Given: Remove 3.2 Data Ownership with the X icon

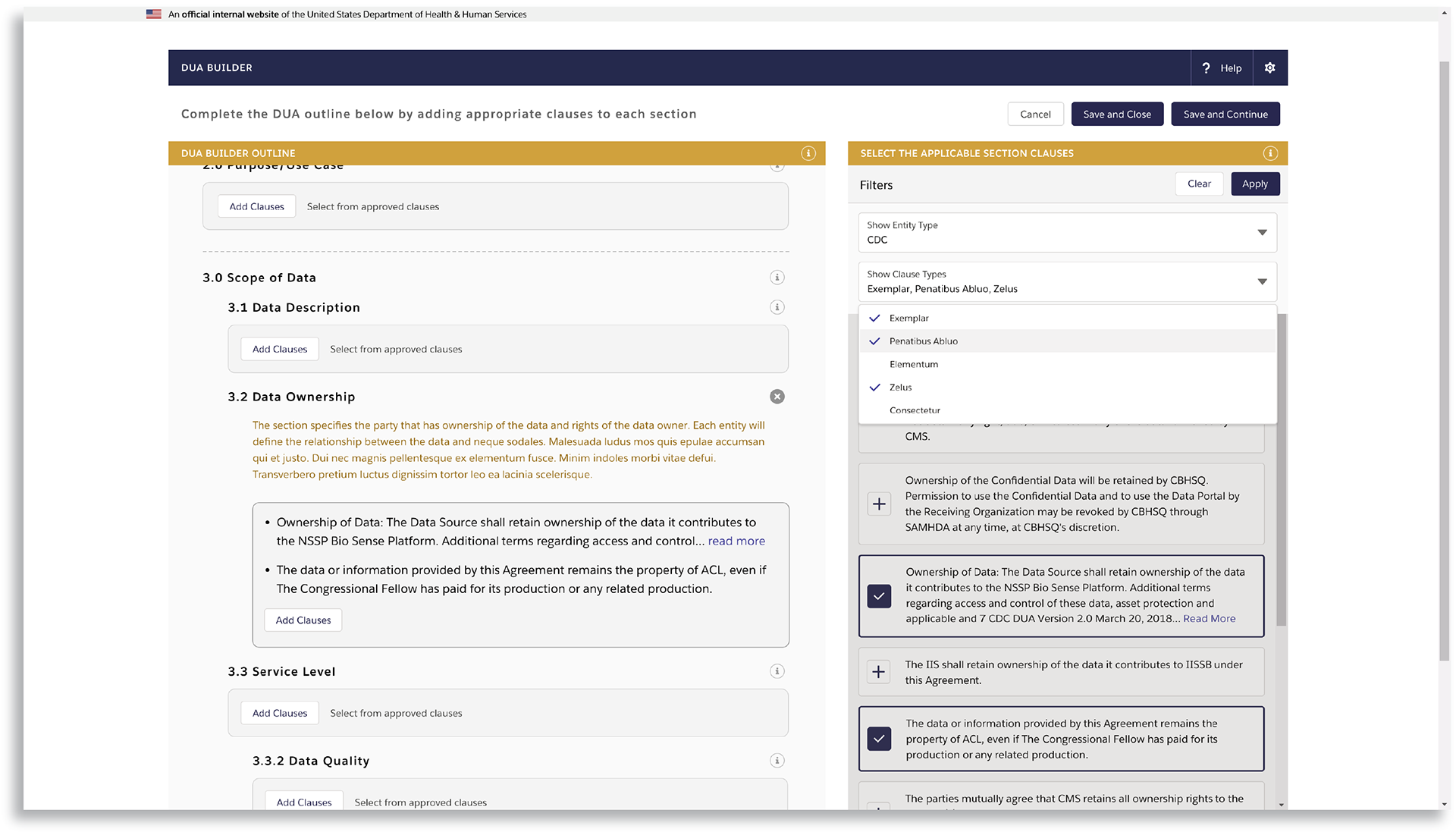Looking at the screenshot, I should pos(777,397).
